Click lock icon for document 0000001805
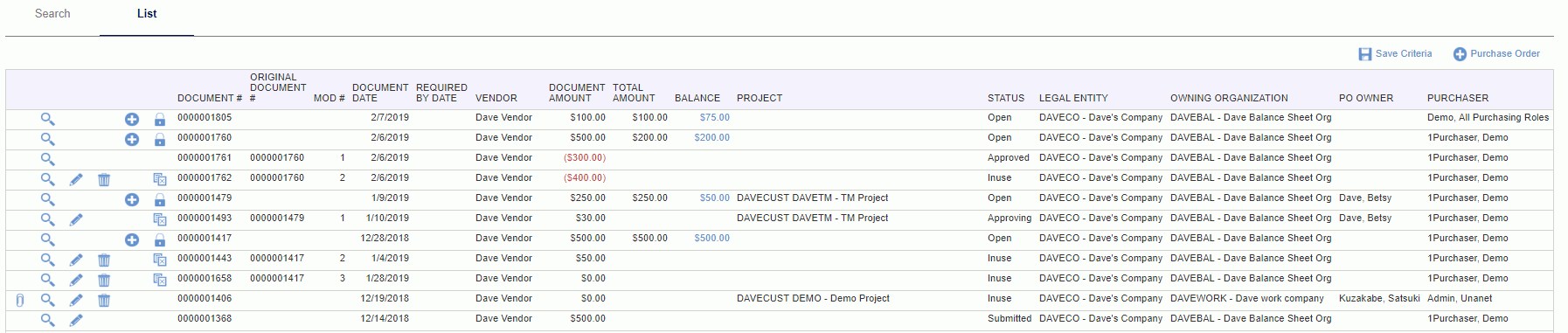The image size is (1568, 333). pyautogui.click(x=160, y=119)
